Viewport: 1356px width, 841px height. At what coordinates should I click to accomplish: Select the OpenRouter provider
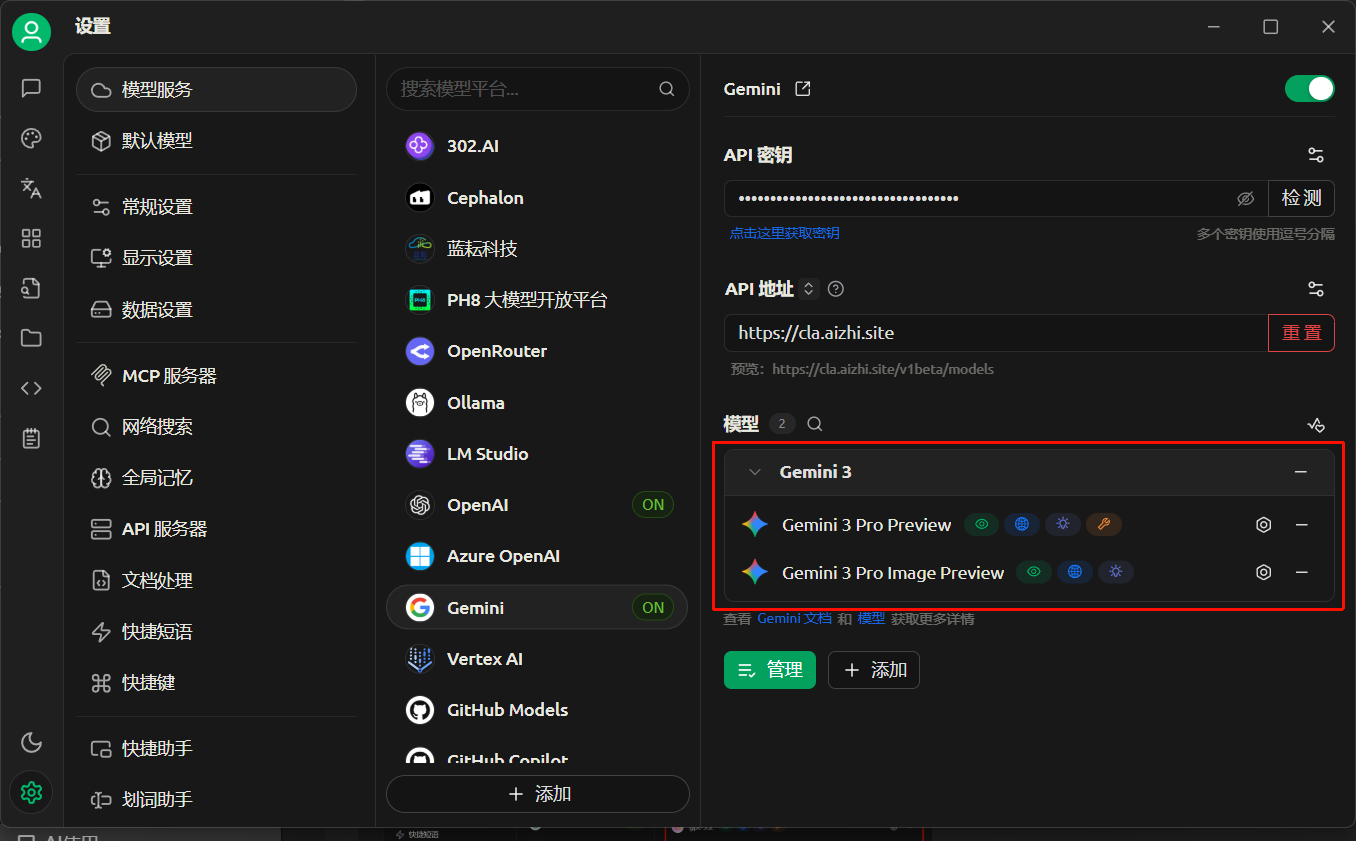tap(538, 351)
